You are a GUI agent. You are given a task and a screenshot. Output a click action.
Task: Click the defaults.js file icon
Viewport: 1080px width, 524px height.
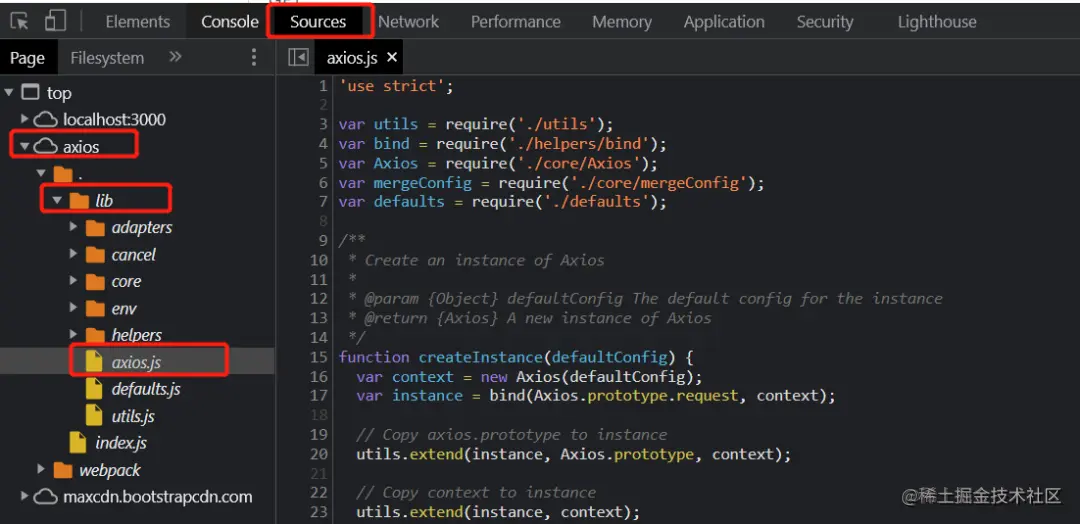pyautogui.click(x=94, y=389)
